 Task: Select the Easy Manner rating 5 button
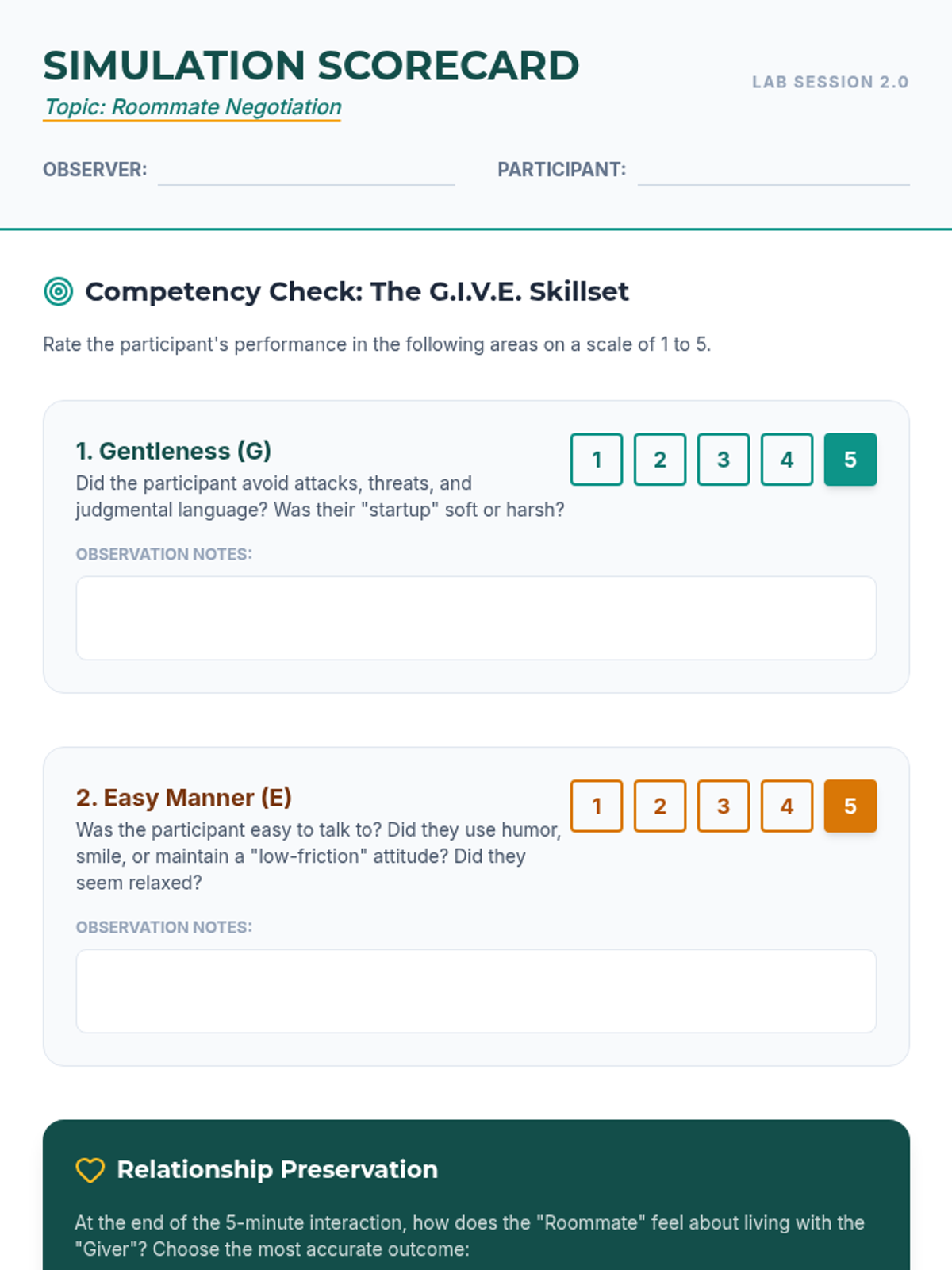point(850,806)
